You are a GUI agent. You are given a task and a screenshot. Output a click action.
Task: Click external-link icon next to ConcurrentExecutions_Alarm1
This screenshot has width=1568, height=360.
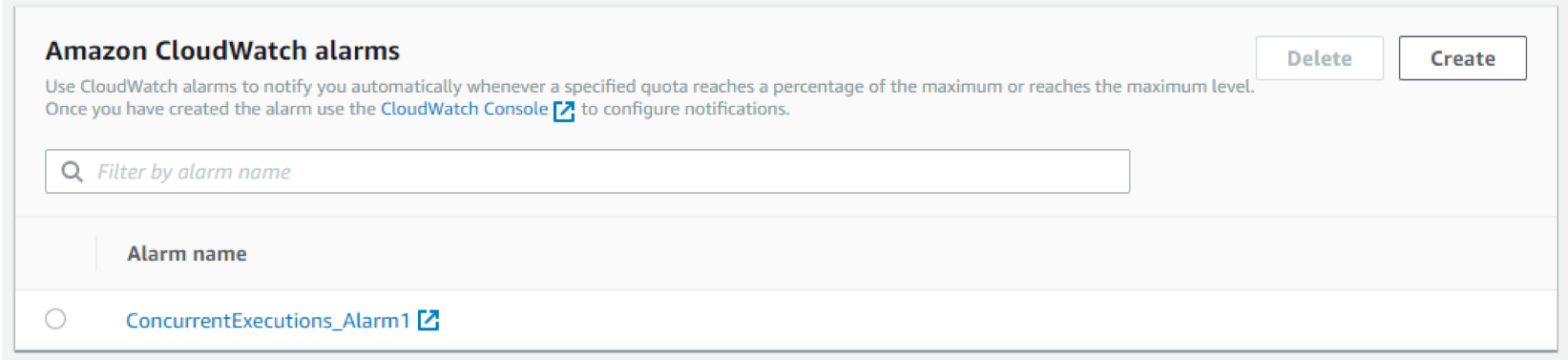(x=429, y=321)
